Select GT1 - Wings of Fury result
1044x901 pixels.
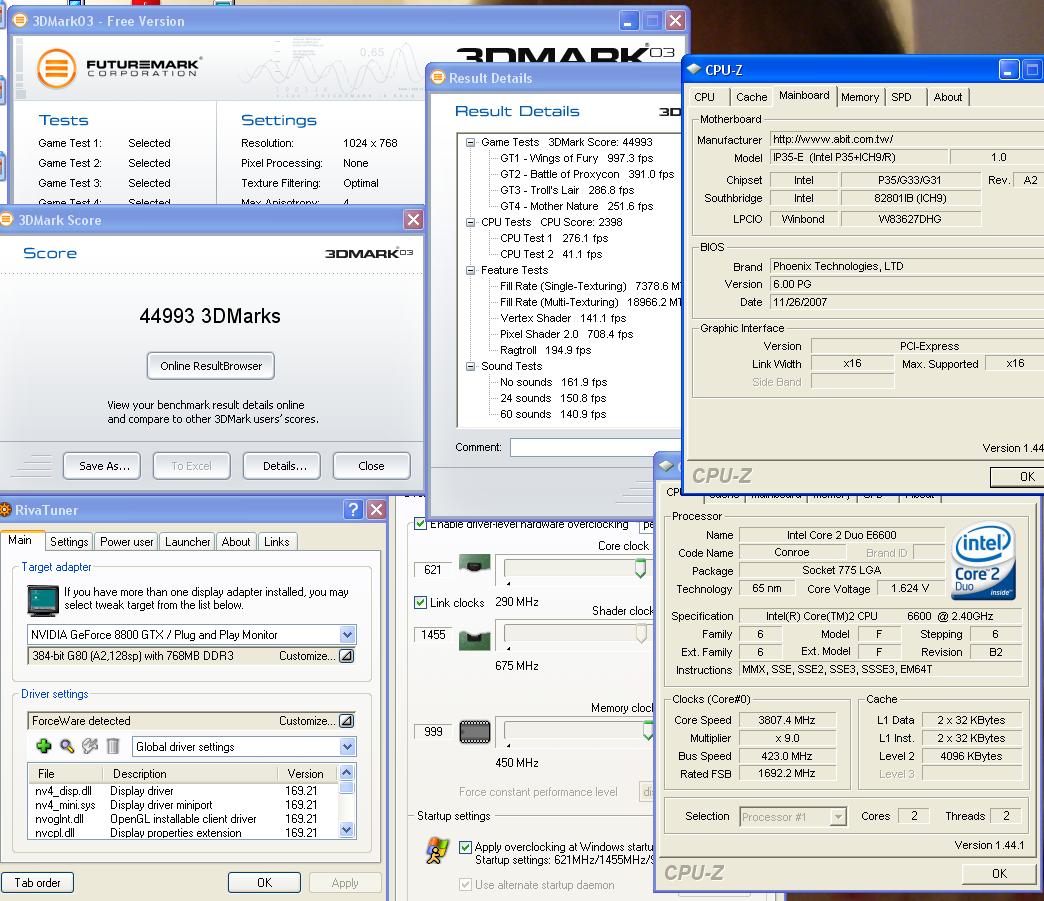tap(577, 158)
